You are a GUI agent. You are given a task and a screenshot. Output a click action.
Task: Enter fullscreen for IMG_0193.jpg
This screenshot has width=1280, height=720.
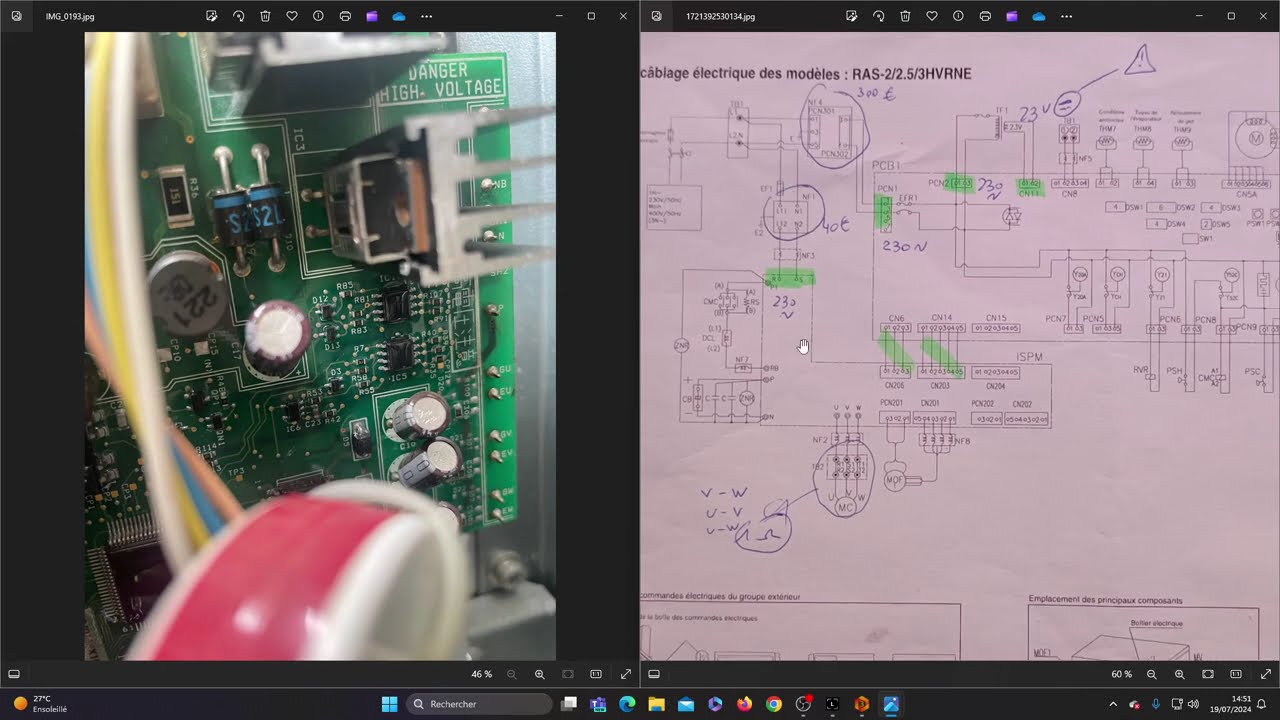626,674
